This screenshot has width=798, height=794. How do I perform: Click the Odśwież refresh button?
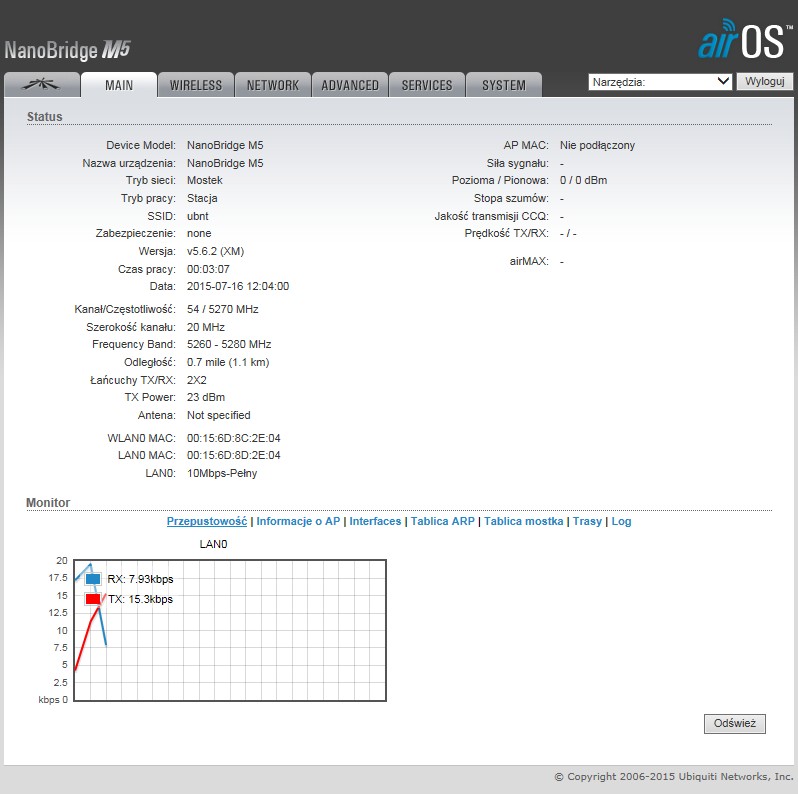tap(734, 723)
